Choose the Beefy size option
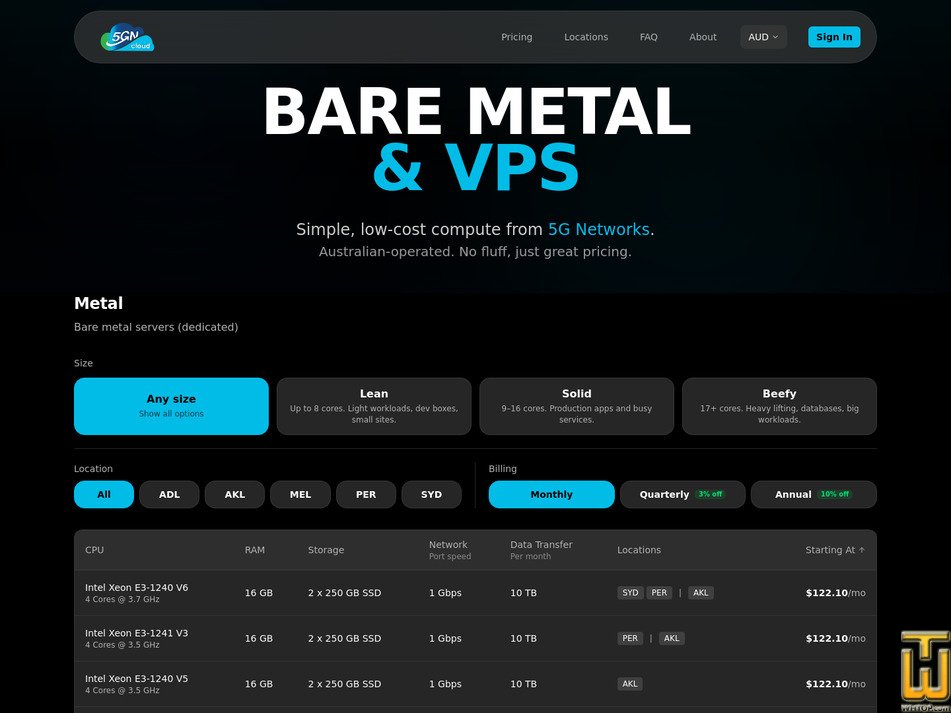Image resolution: width=951 pixels, height=713 pixels. (x=779, y=406)
